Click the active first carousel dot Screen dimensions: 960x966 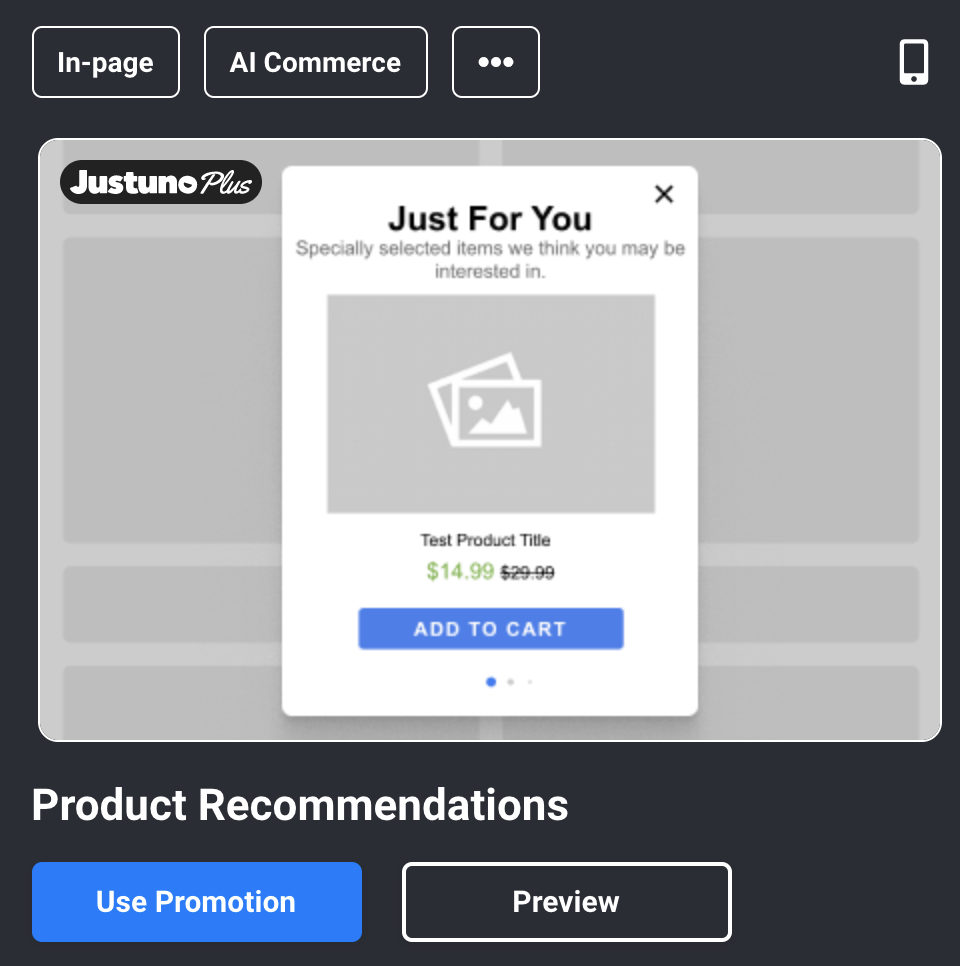[491, 682]
